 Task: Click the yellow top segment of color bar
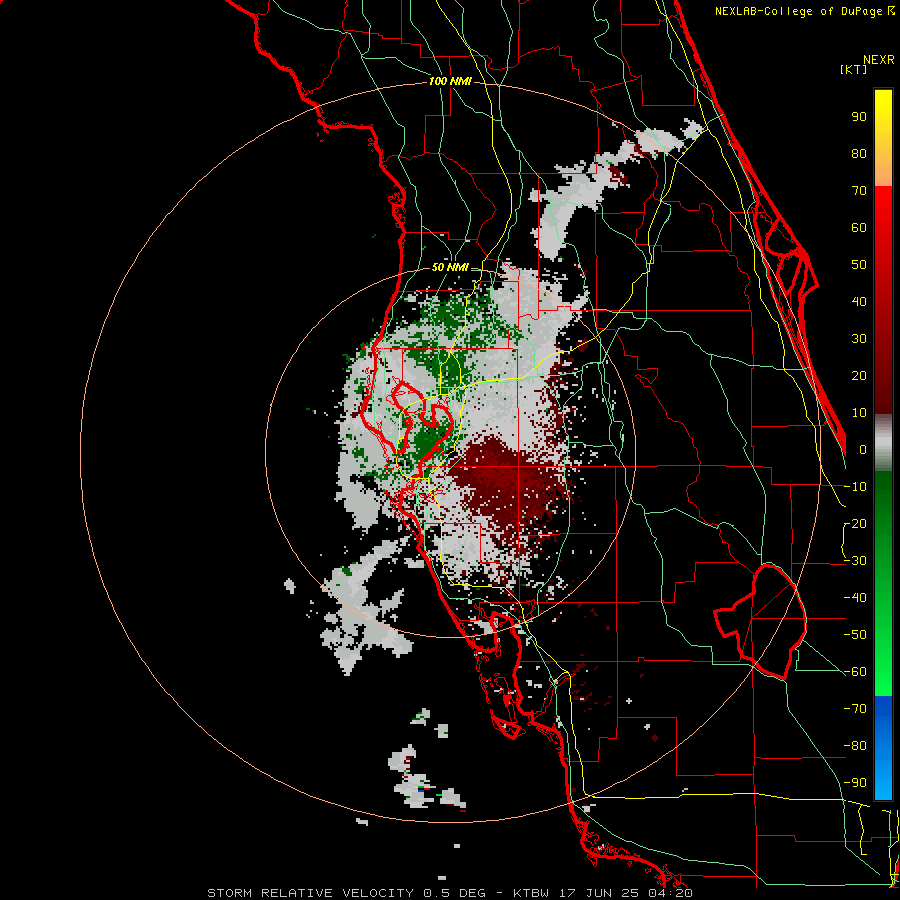tap(883, 138)
